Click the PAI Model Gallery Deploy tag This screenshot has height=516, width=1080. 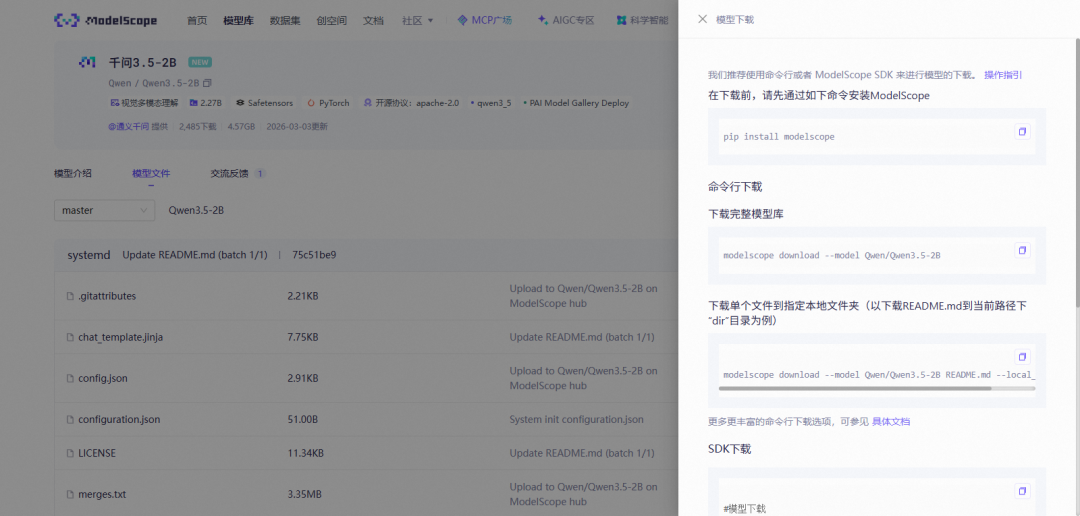point(577,103)
